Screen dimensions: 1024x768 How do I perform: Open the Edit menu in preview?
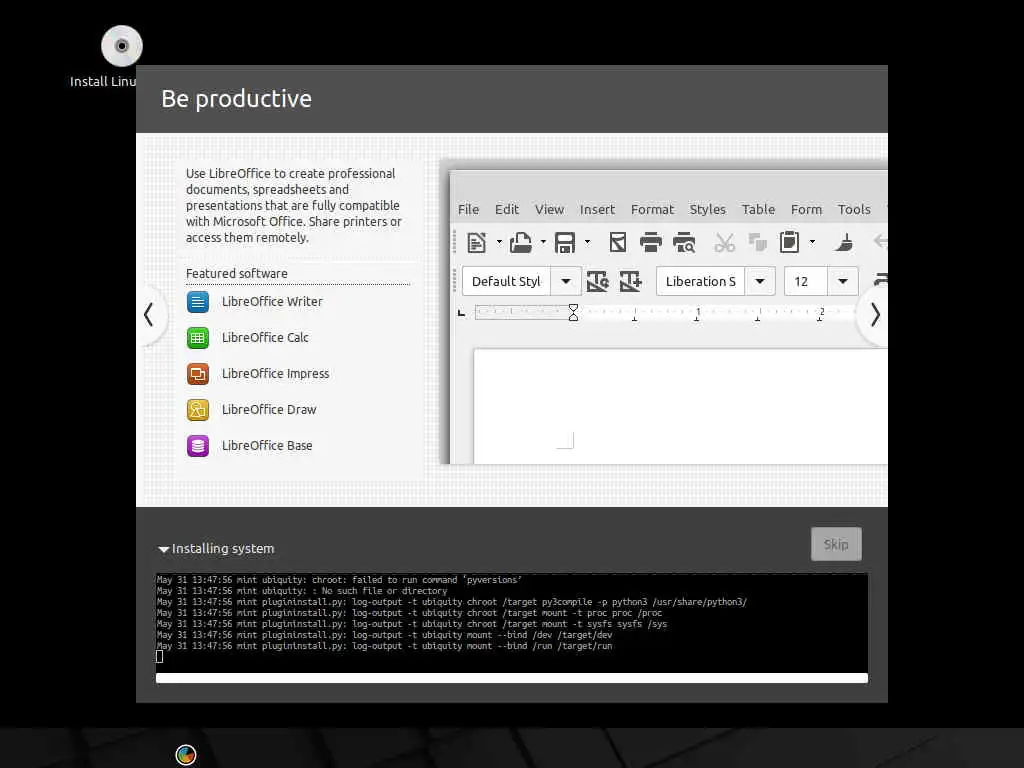(x=507, y=210)
